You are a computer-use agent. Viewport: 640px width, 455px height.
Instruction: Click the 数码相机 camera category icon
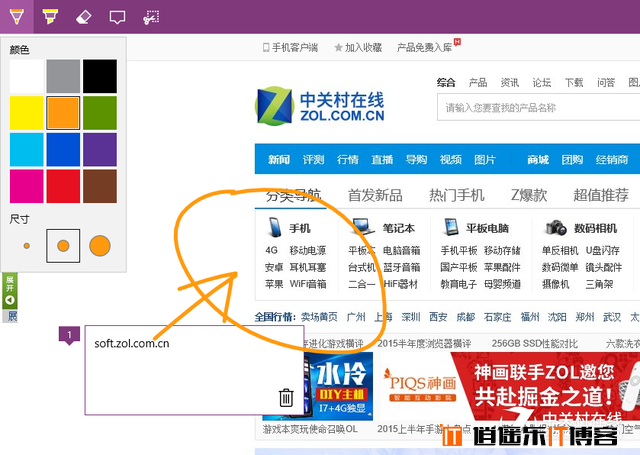click(556, 228)
